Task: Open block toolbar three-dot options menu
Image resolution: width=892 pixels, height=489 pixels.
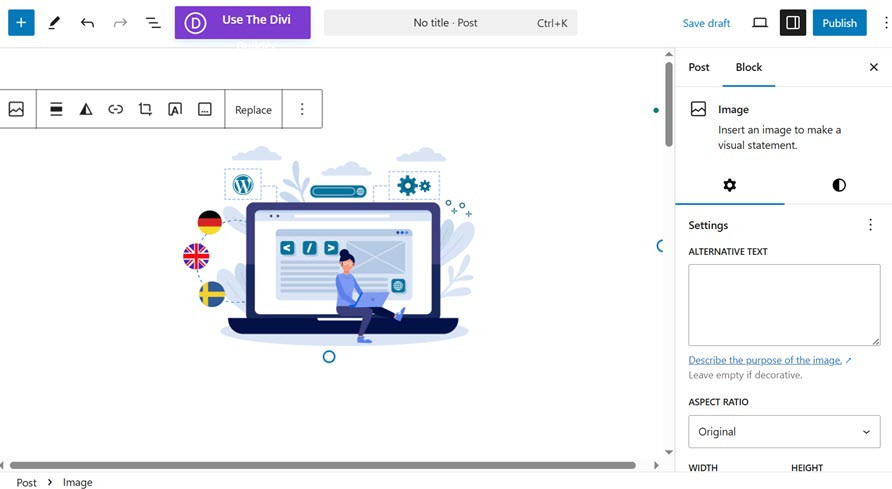Action: [x=302, y=110]
